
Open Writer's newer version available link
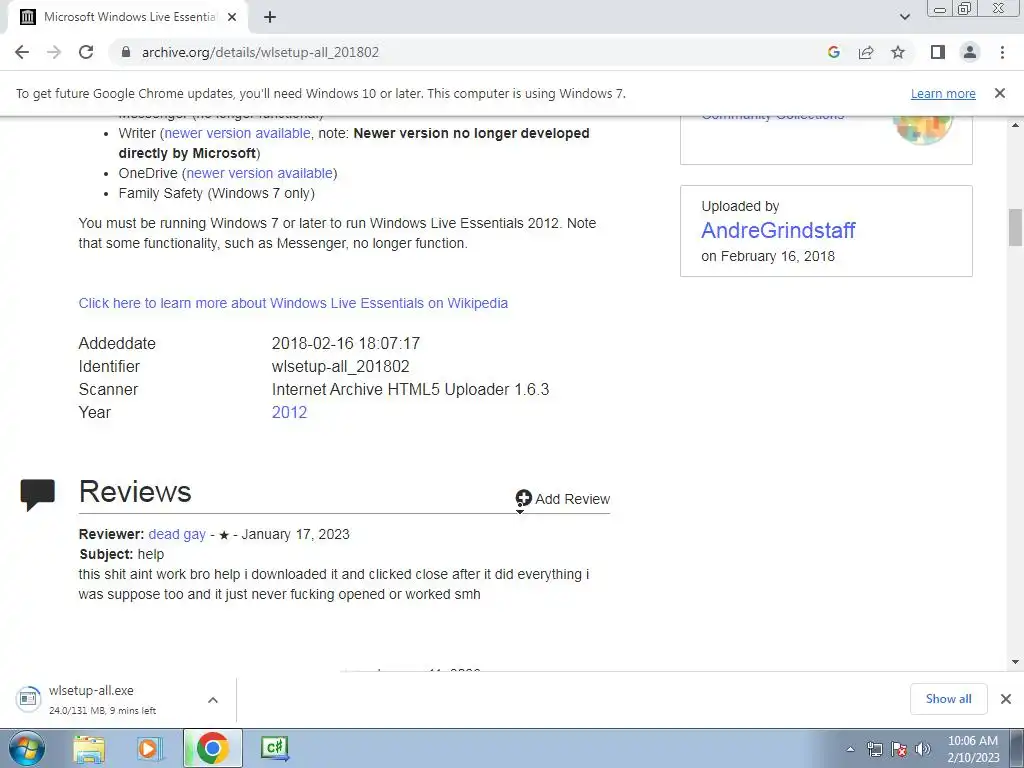(237, 133)
